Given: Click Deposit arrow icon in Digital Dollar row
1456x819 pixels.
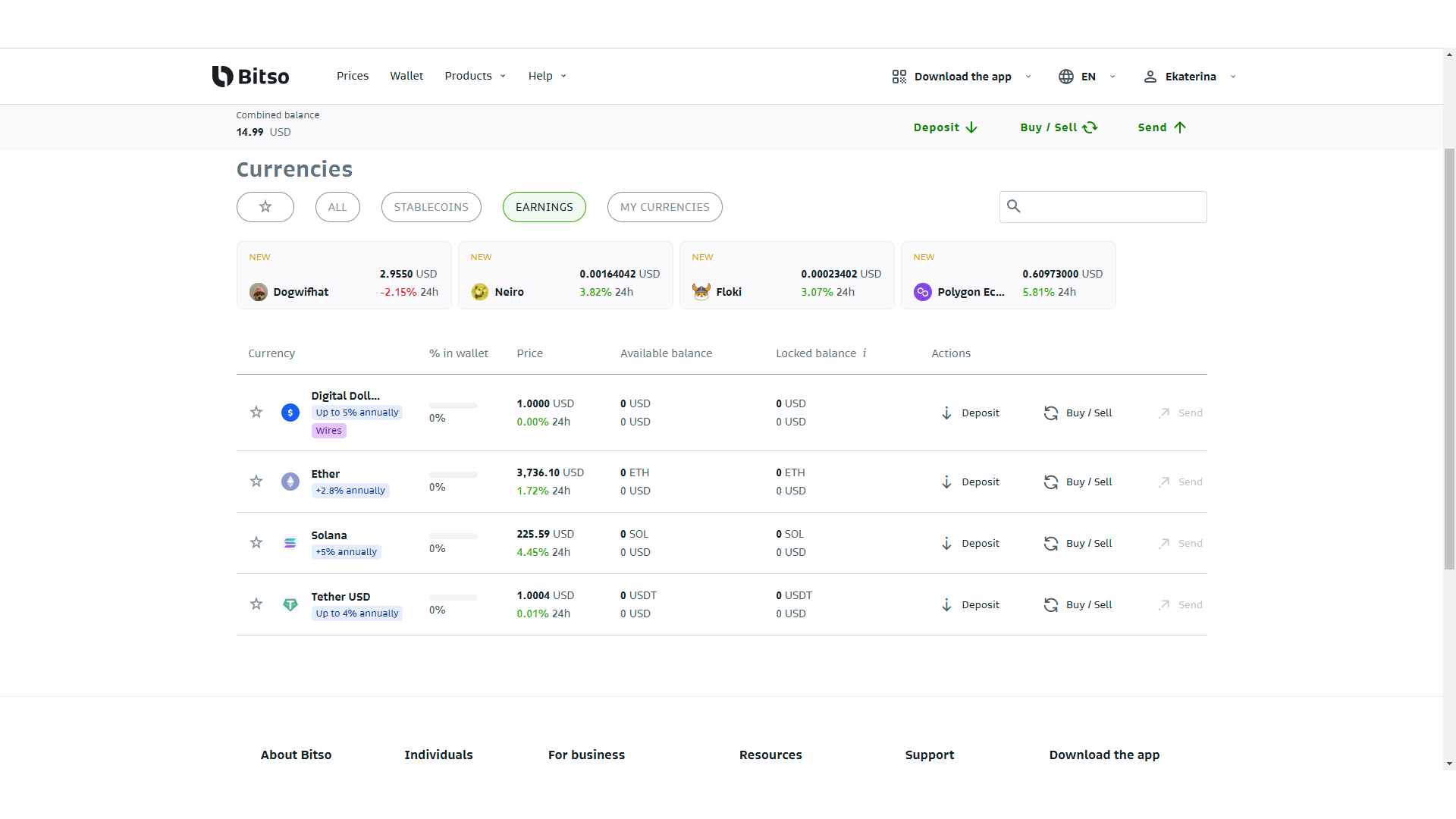Looking at the screenshot, I should (x=946, y=413).
